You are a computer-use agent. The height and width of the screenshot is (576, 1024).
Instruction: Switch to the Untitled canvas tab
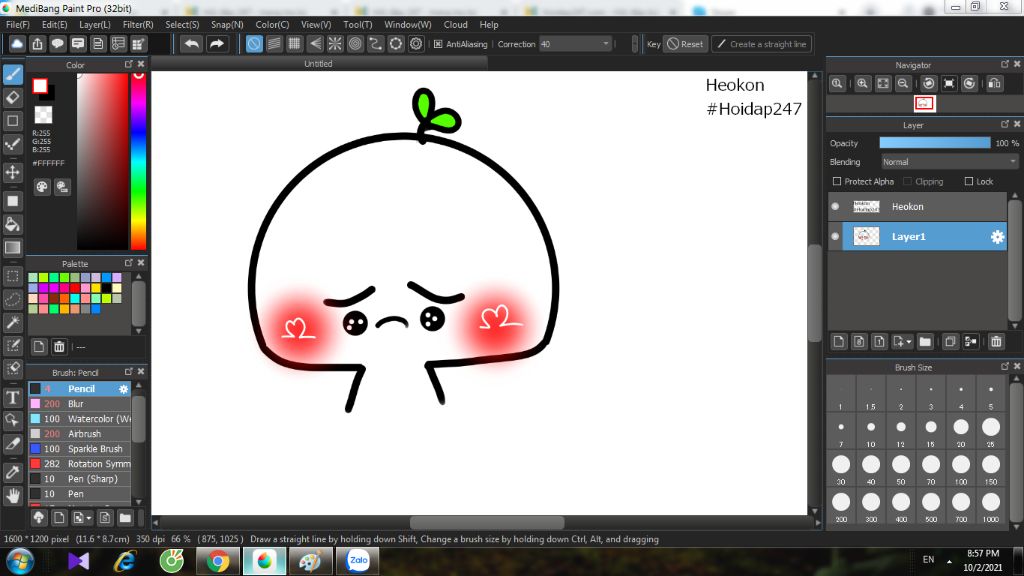tap(319, 64)
